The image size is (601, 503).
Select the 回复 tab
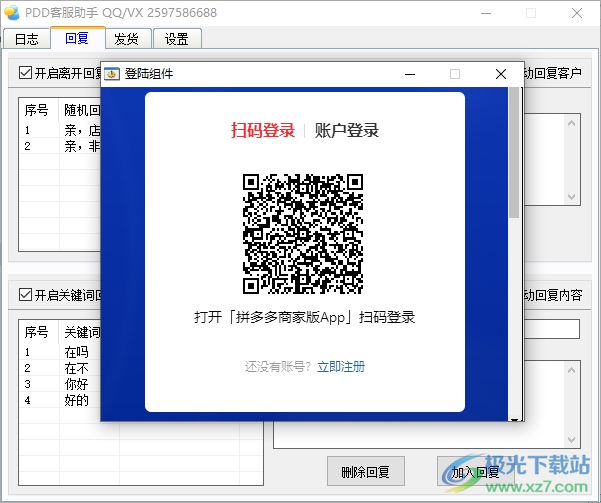tap(77, 38)
